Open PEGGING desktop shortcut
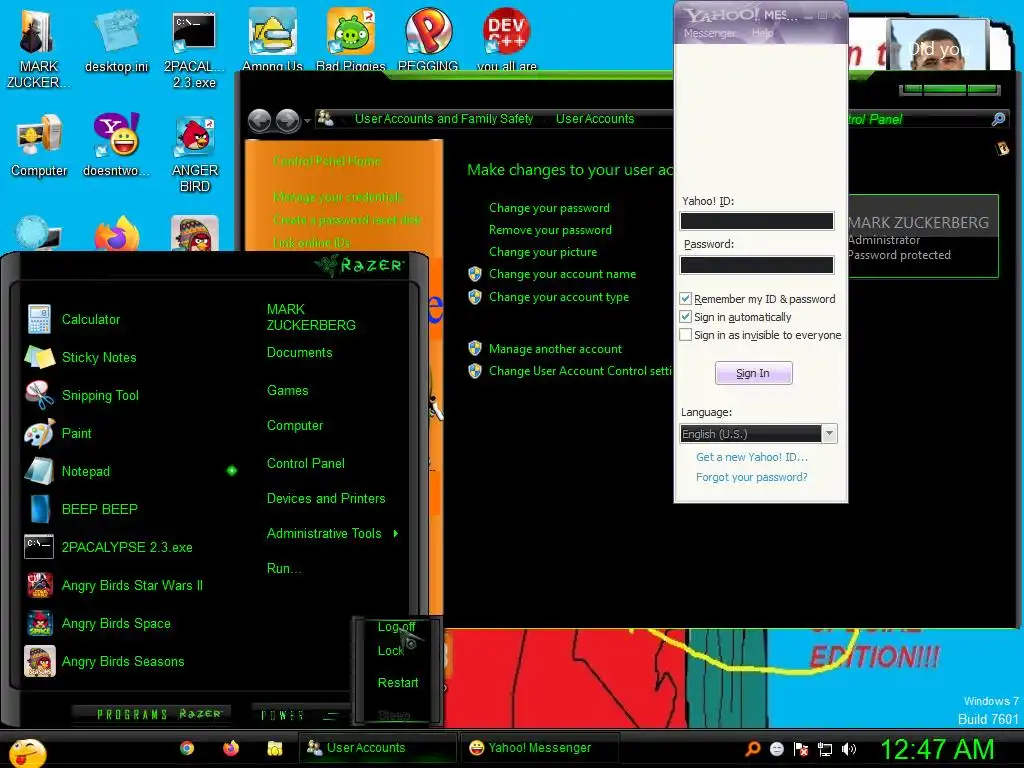Viewport: 1024px width, 768px height. [x=428, y=40]
